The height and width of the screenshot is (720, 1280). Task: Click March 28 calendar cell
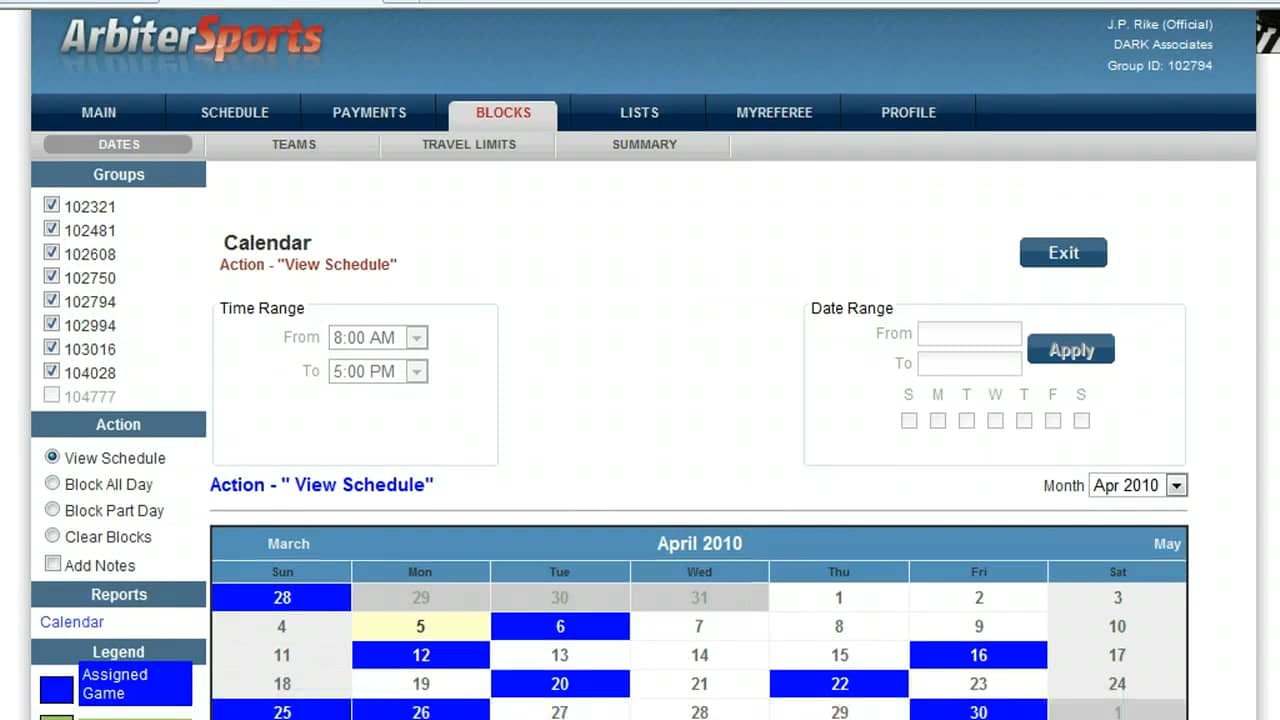pos(282,598)
